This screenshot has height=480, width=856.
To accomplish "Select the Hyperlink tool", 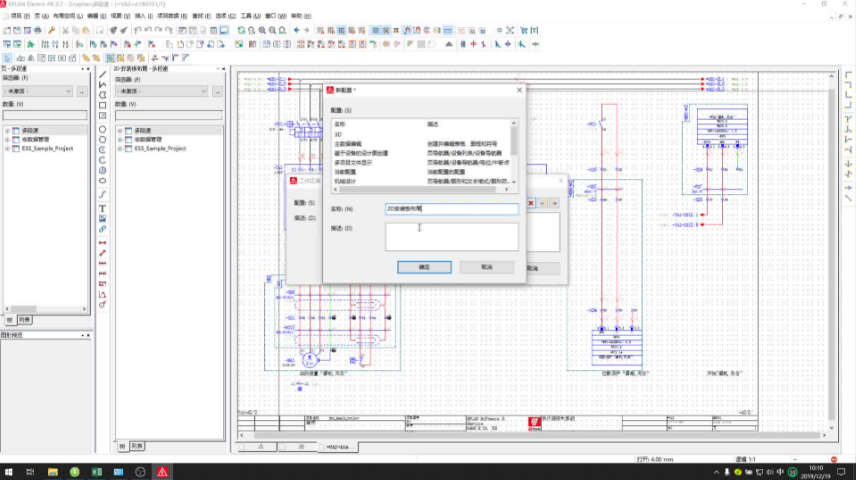I will 102,229.
